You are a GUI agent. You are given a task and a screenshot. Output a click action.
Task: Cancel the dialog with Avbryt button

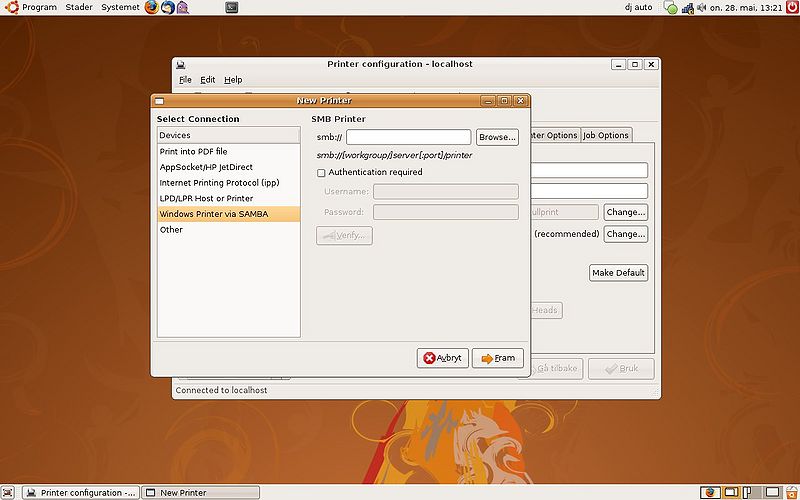(x=442, y=358)
